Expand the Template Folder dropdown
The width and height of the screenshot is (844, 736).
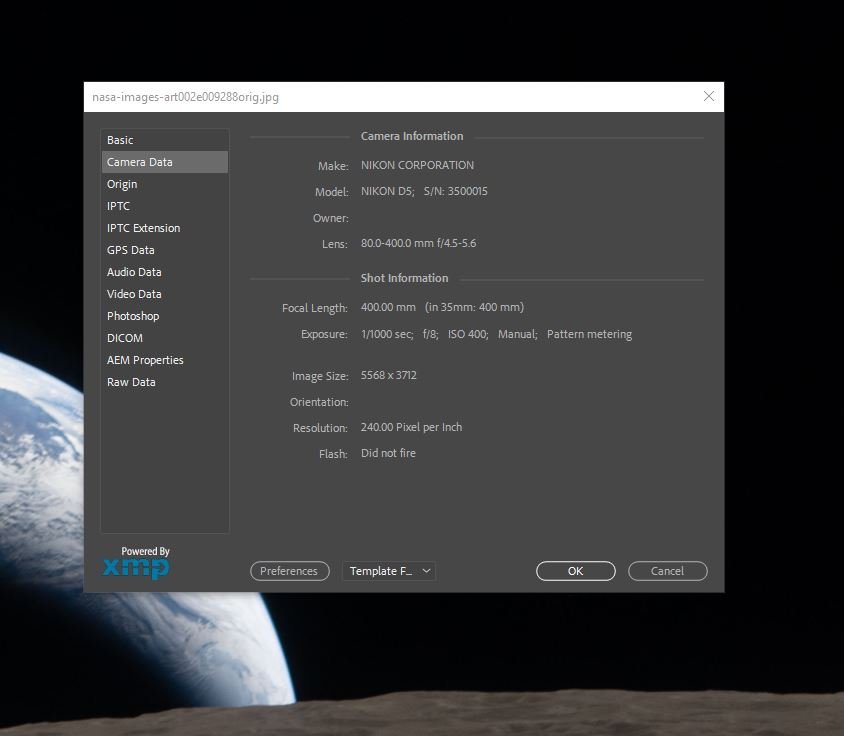389,571
